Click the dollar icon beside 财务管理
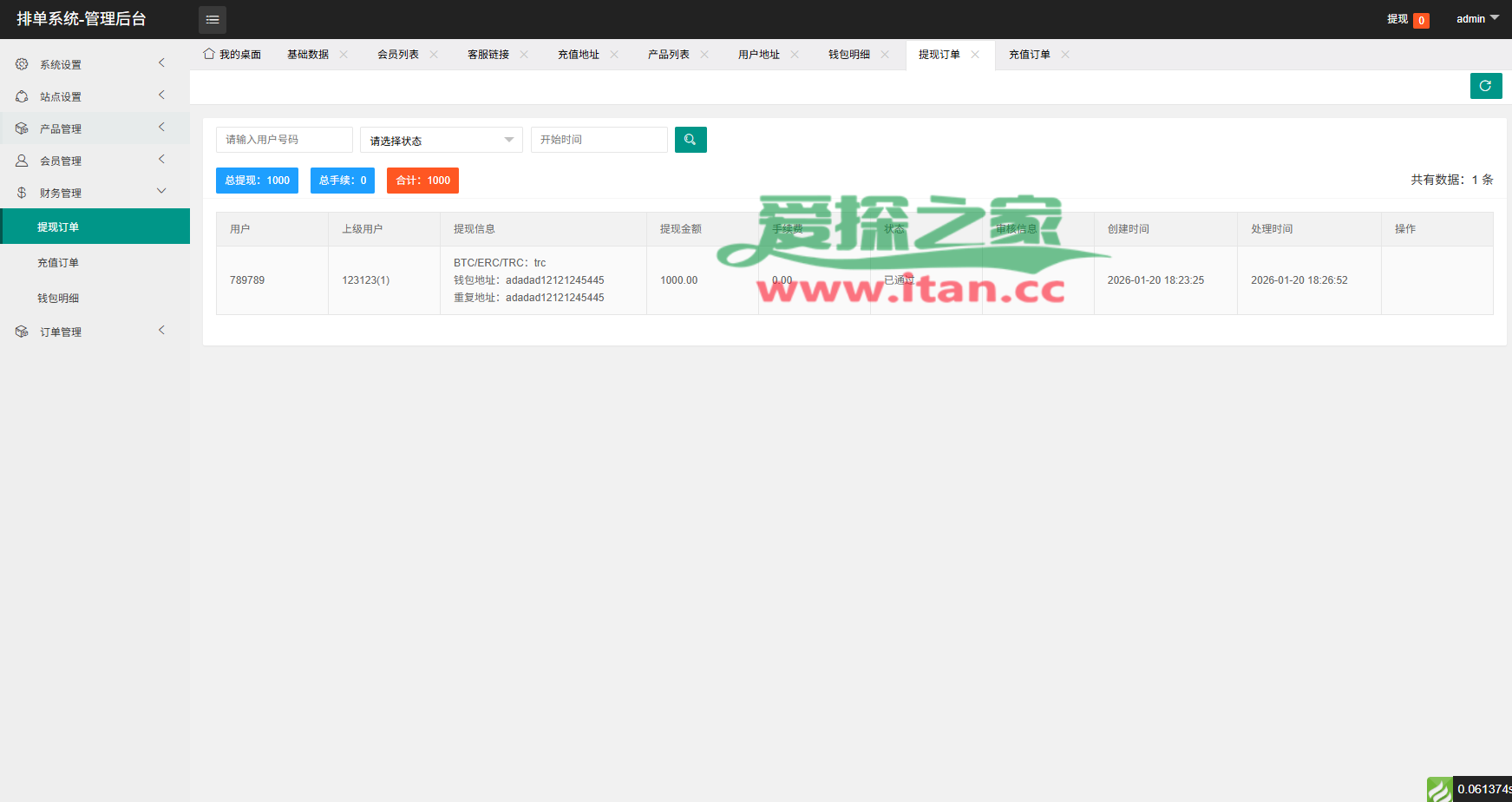 click(x=22, y=193)
